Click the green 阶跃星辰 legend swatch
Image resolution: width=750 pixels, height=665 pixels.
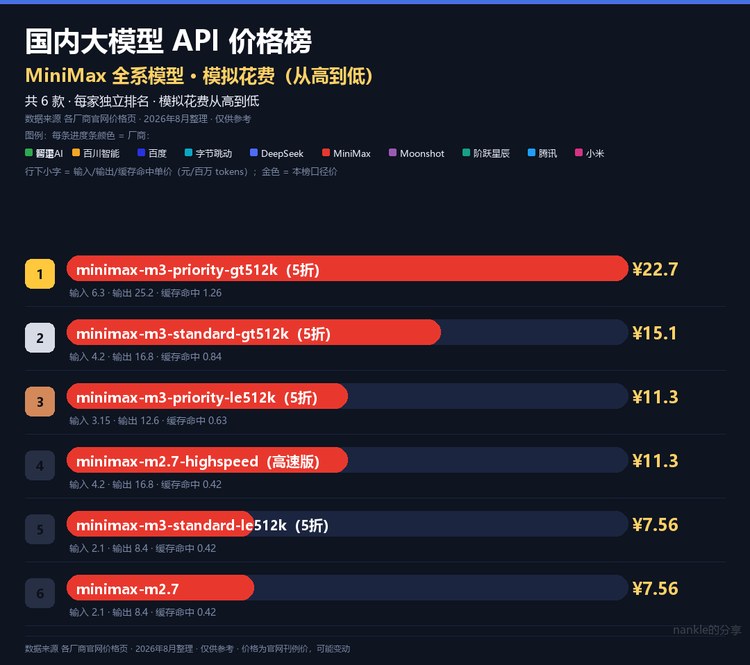(466, 153)
